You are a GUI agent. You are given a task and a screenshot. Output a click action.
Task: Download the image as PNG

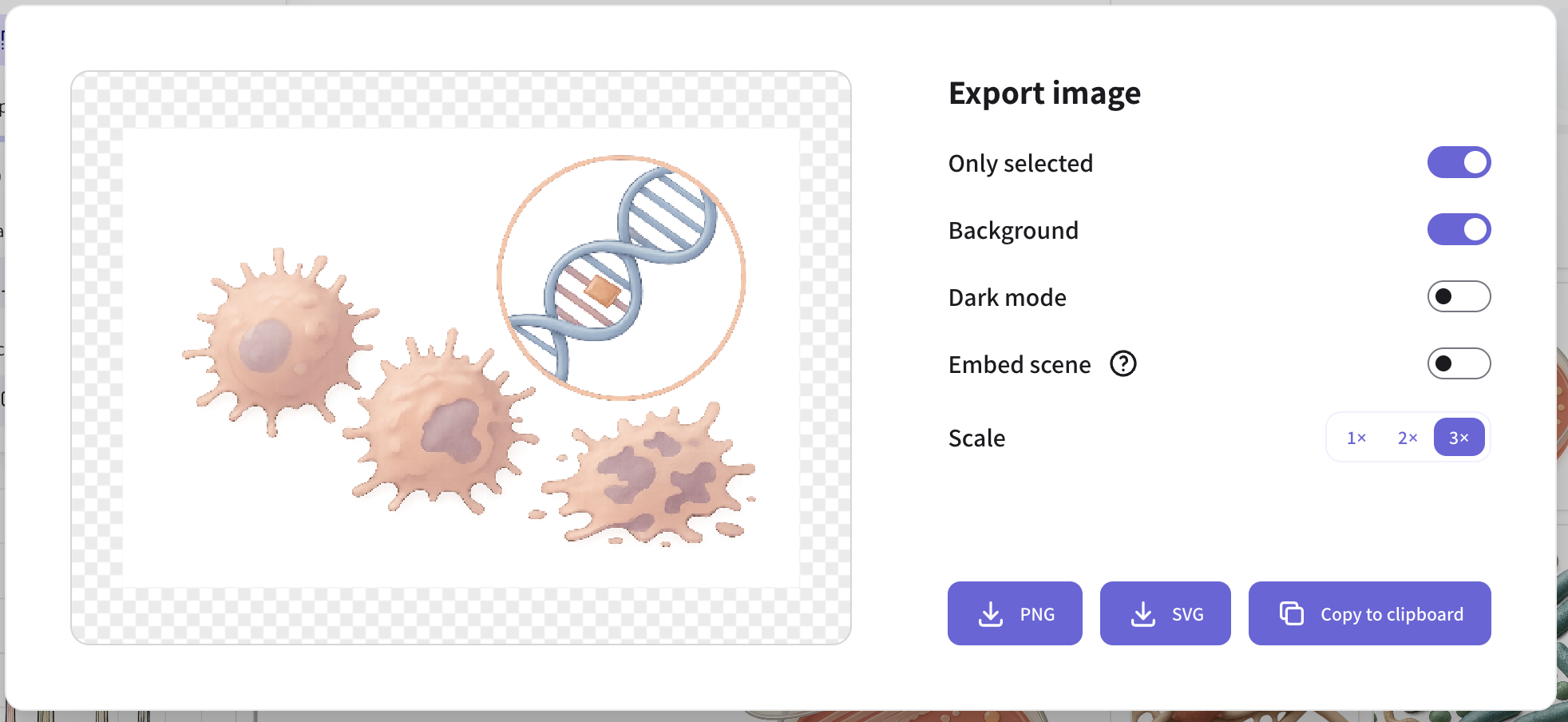[x=1014, y=613]
